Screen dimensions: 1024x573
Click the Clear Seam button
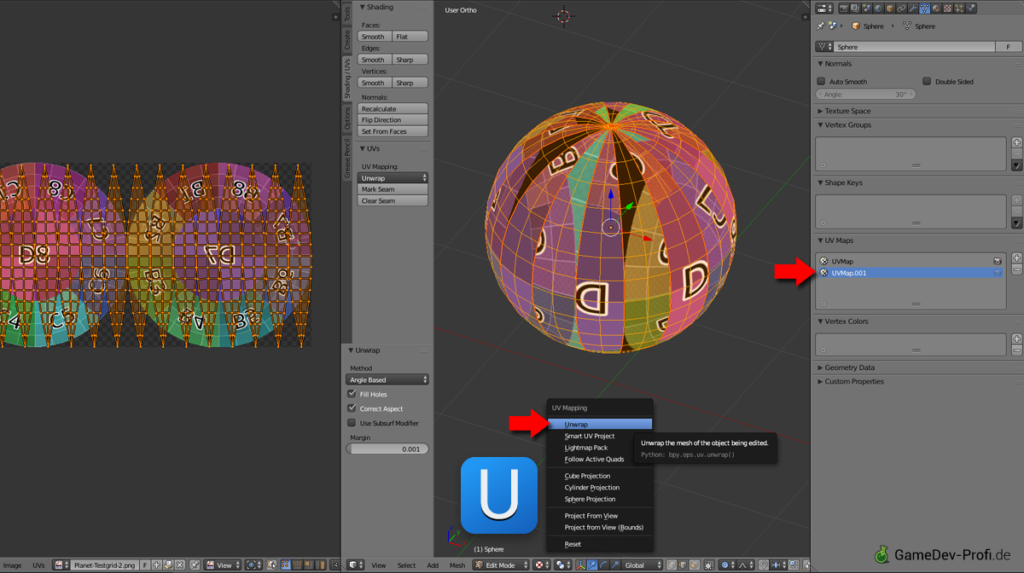click(x=392, y=201)
